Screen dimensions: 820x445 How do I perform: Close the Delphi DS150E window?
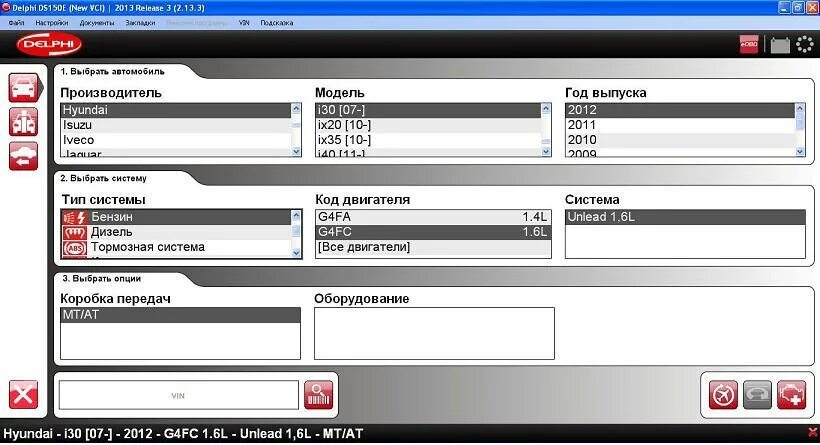[812, 7]
